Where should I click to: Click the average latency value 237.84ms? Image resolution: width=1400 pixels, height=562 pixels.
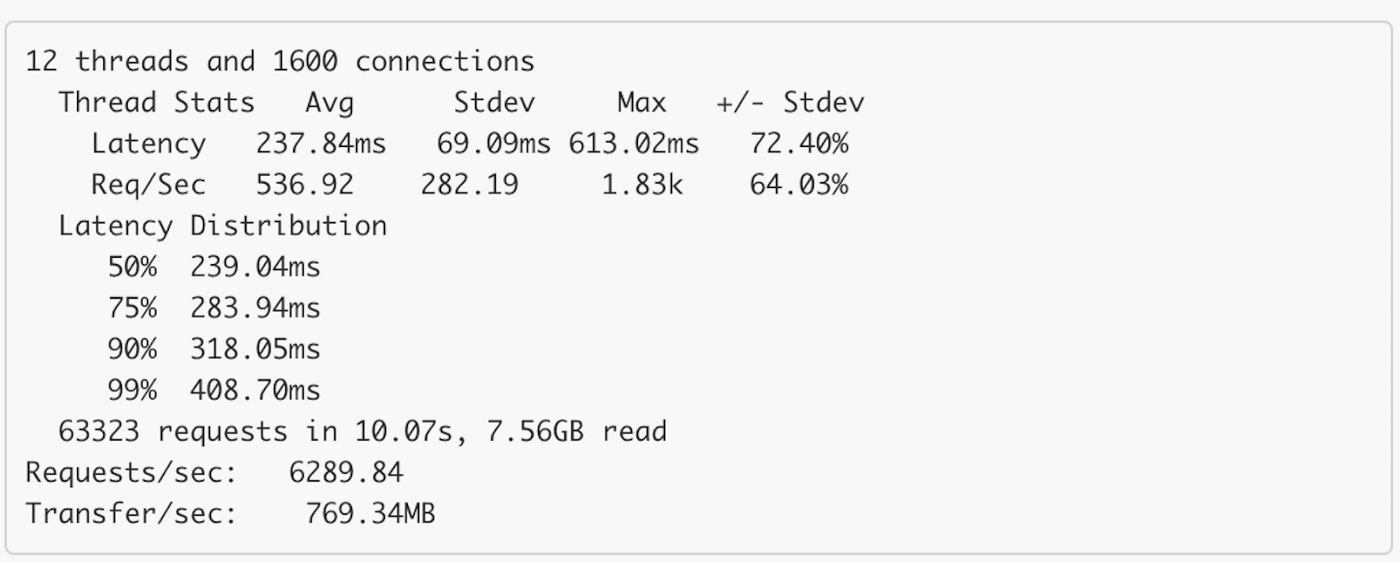(320, 144)
